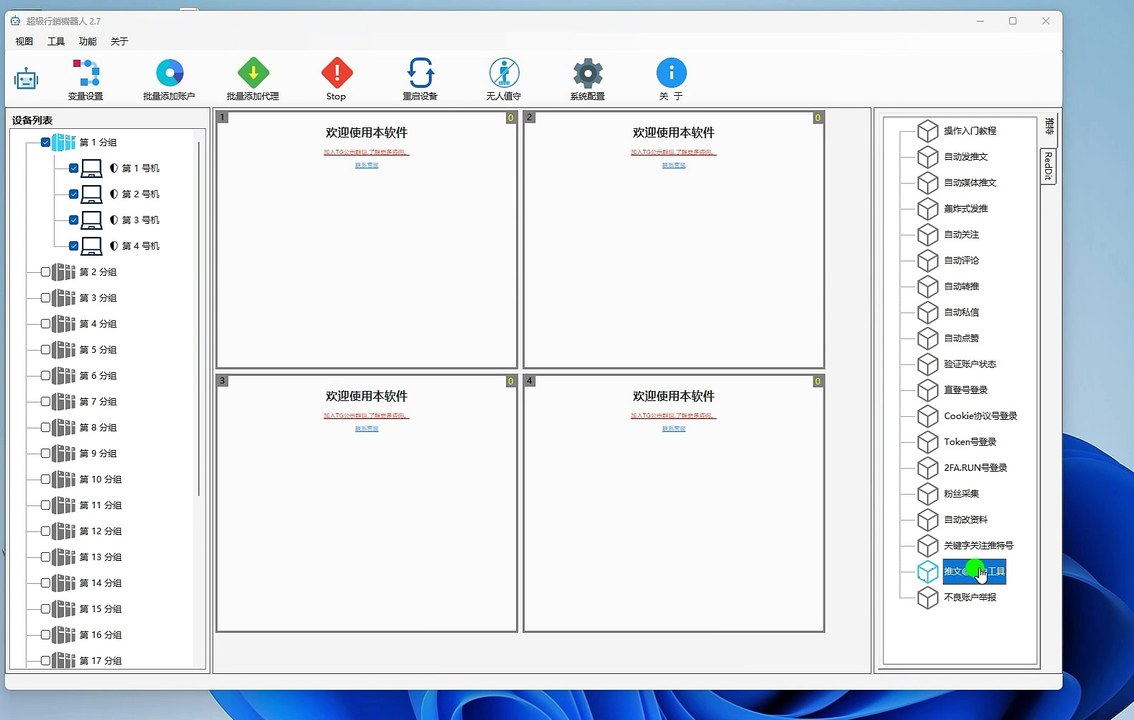Select 2FA.RUN号登录 cube item
This screenshot has width=1134, height=720.
(x=962, y=468)
